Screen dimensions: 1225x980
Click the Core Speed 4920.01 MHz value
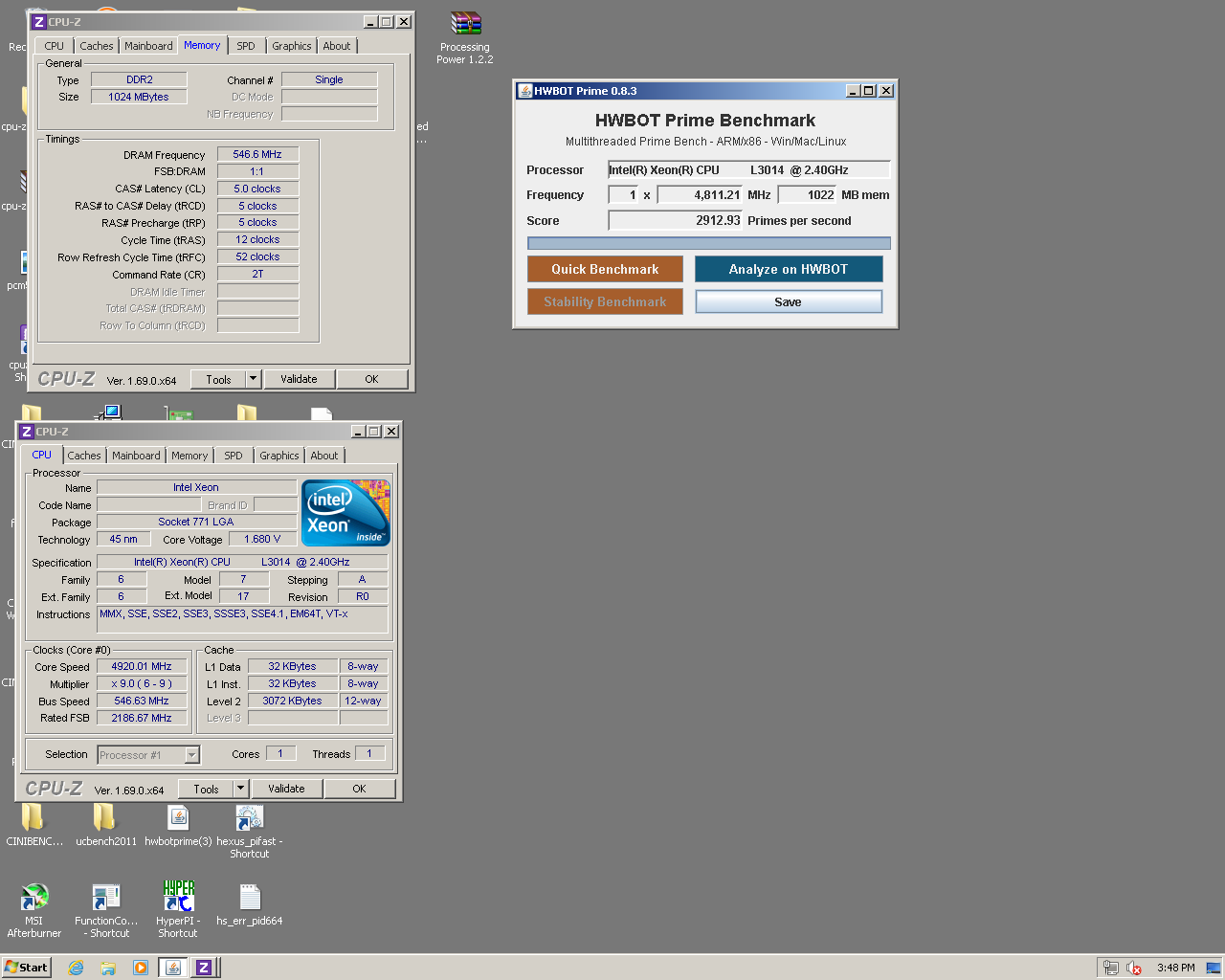[x=142, y=666]
